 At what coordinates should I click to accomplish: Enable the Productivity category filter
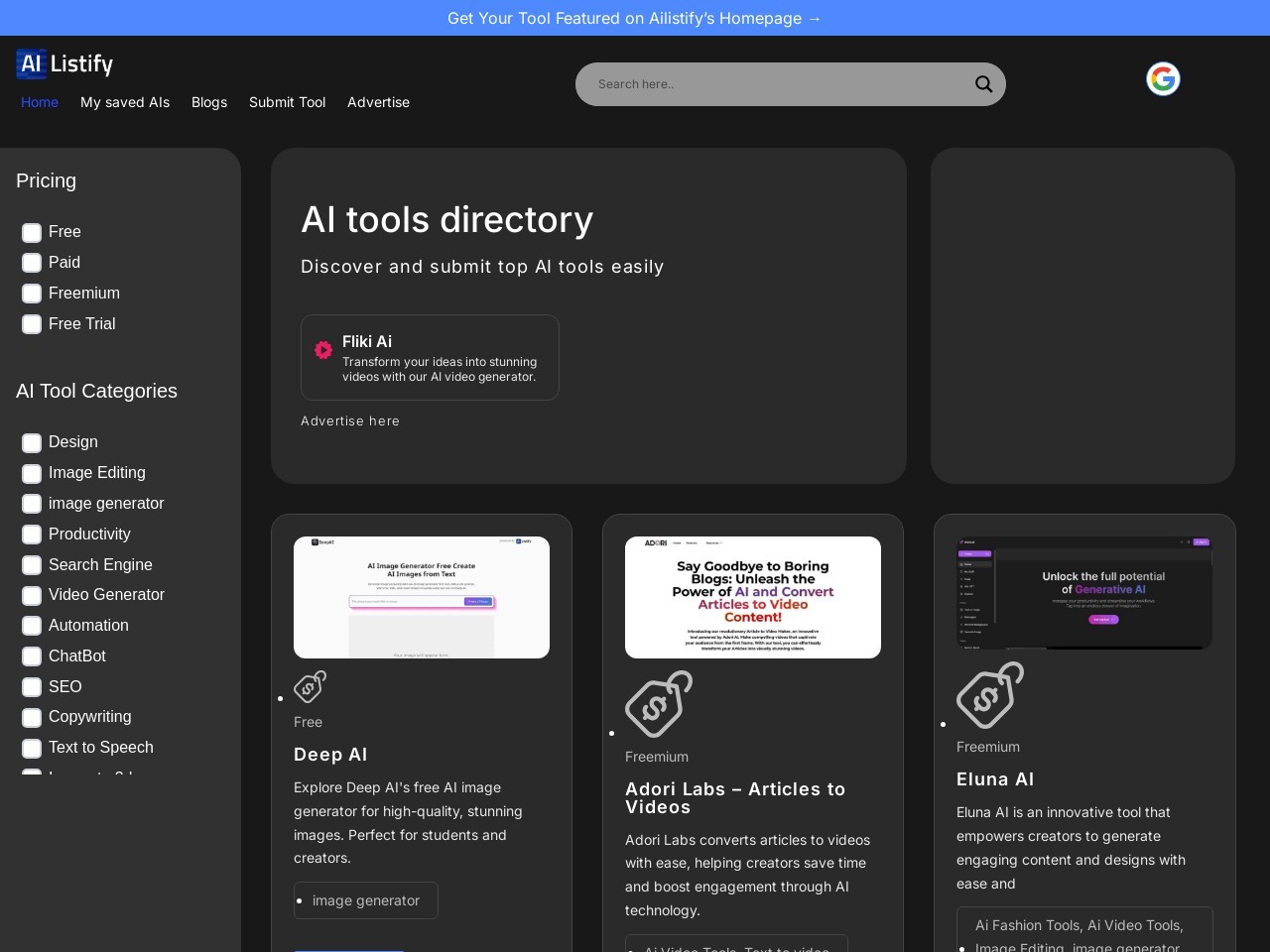32,535
